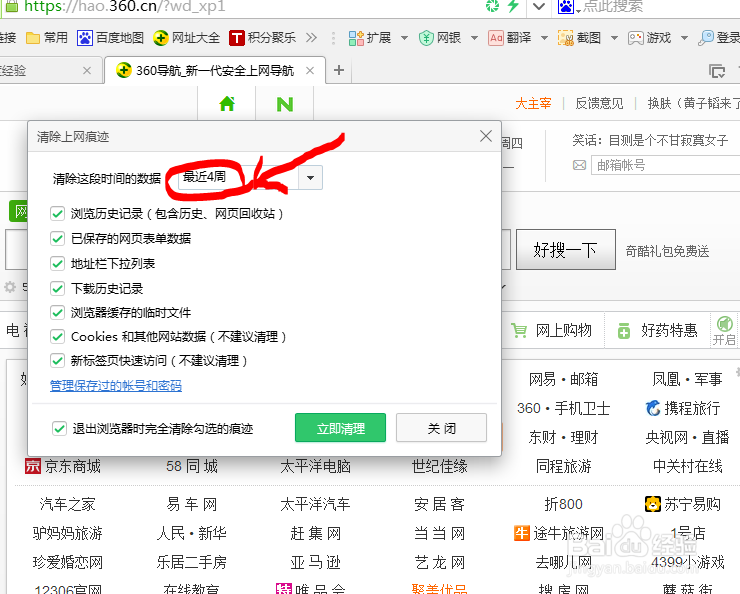Toggle 浏览器缓存的临时文件 checkbox

tap(58, 312)
